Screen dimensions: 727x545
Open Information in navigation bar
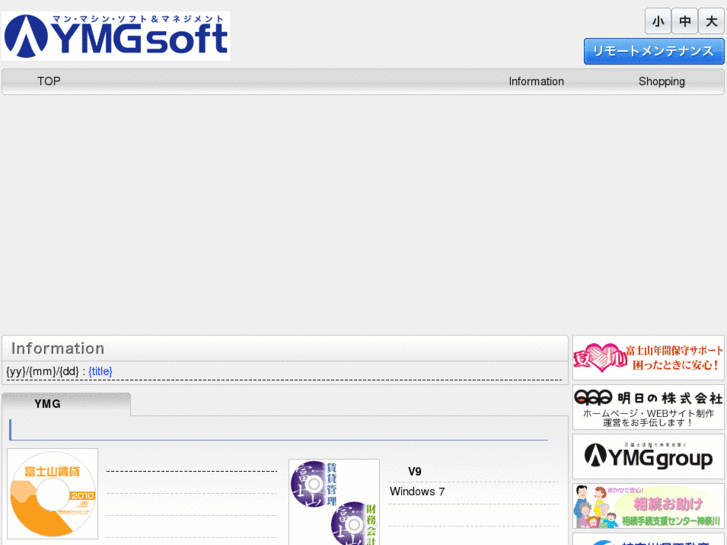(x=536, y=82)
